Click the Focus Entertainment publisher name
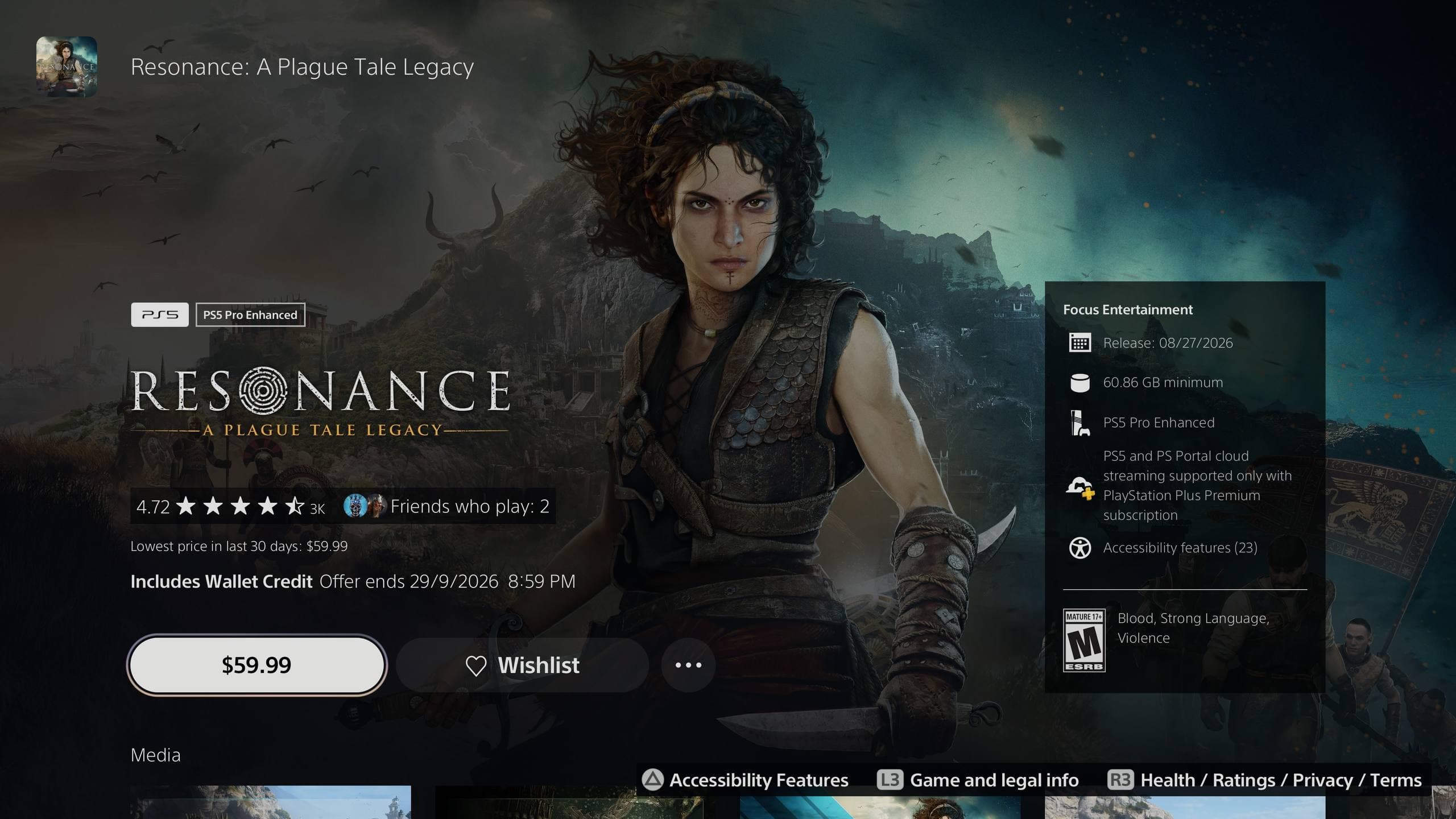The width and height of the screenshot is (1456, 819). click(x=1128, y=310)
